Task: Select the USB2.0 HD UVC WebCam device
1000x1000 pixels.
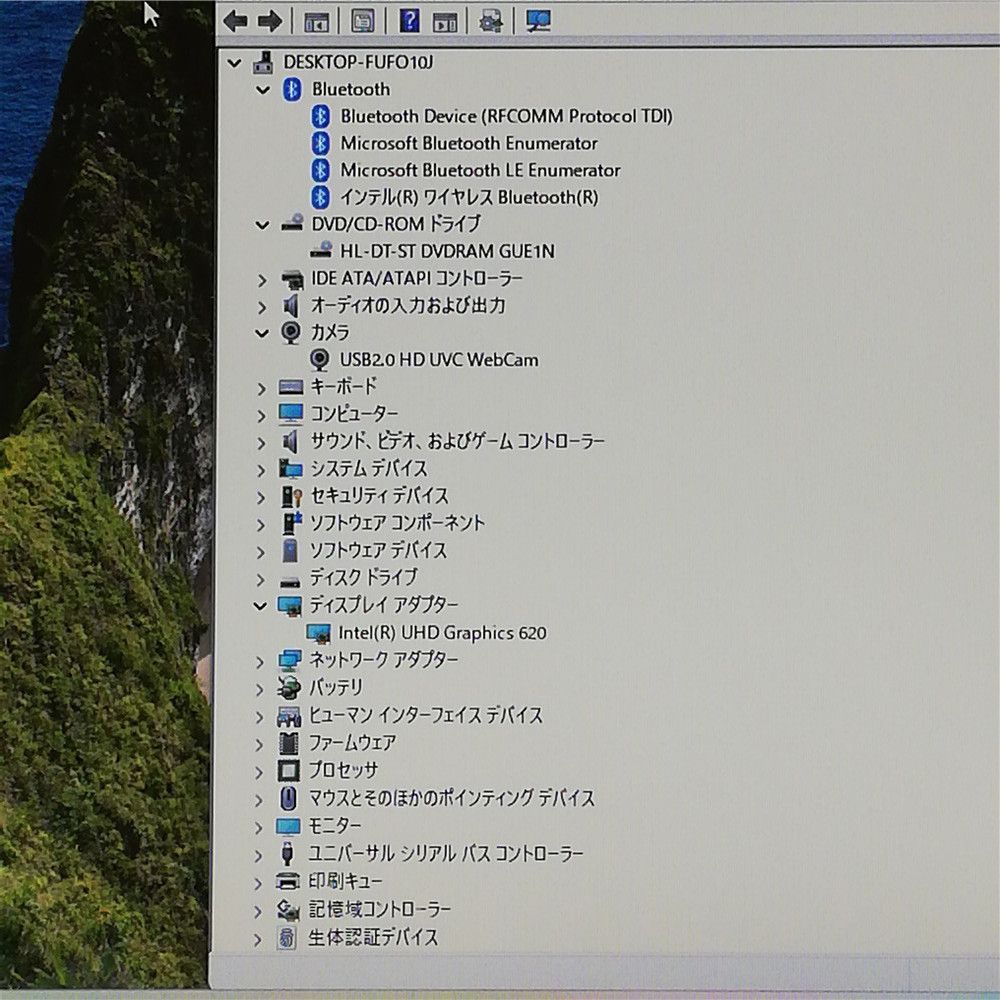Action: [438, 359]
